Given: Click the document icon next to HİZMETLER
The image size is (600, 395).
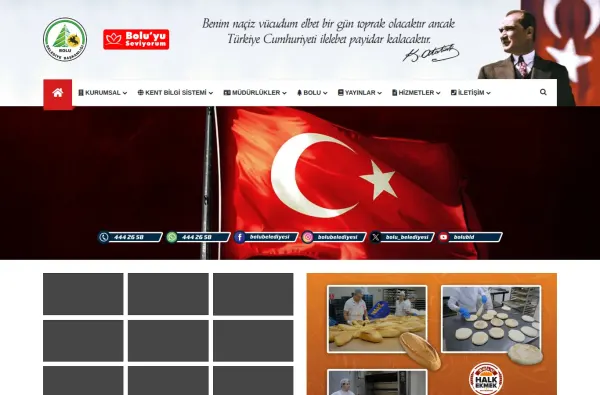Looking at the screenshot, I should [x=395, y=93].
